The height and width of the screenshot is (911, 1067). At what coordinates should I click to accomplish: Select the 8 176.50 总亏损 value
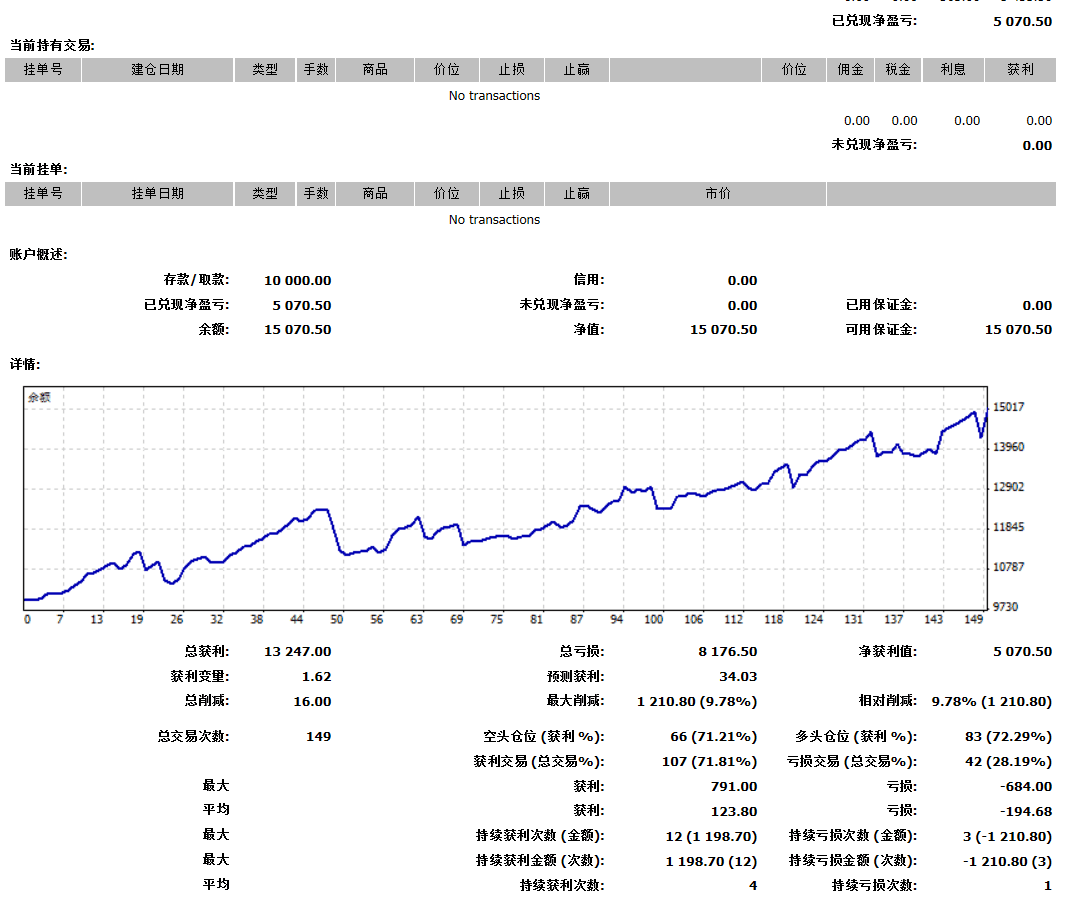727,652
